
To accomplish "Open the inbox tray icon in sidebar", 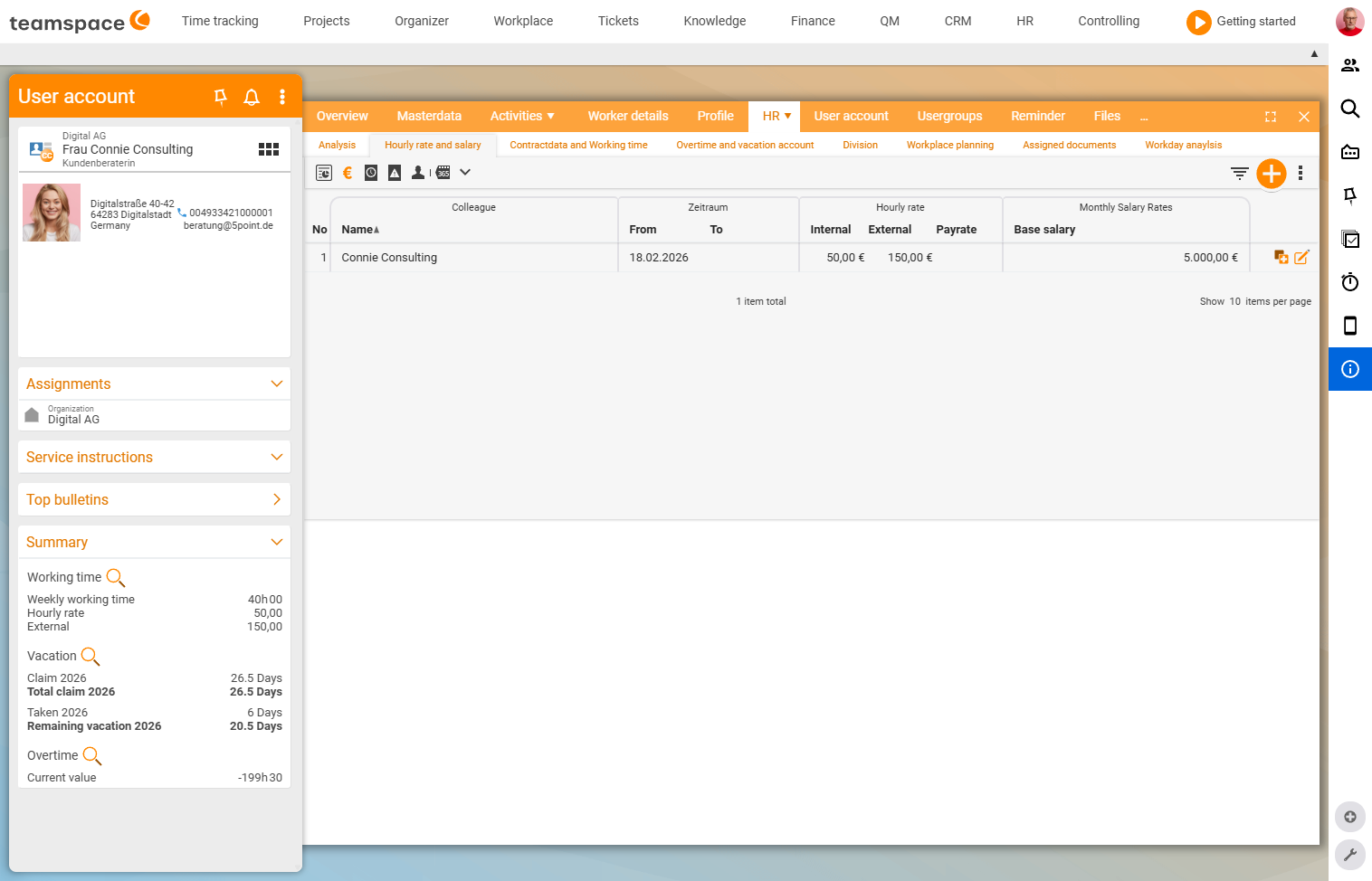I will (x=1350, y=152).
